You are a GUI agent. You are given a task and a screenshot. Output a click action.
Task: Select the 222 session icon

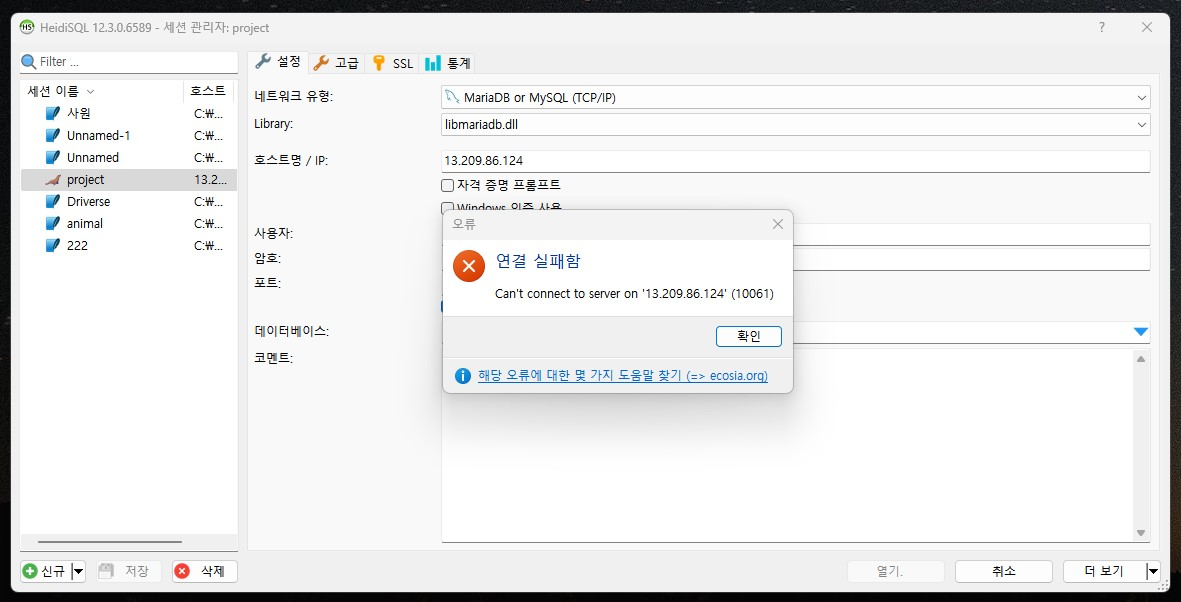(52, 245)
